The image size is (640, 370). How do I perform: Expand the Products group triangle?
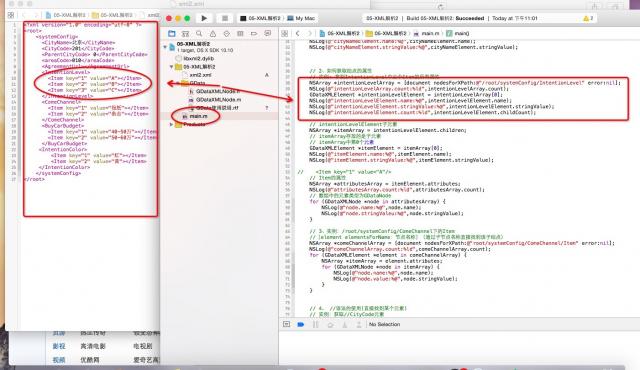point(172,124)
